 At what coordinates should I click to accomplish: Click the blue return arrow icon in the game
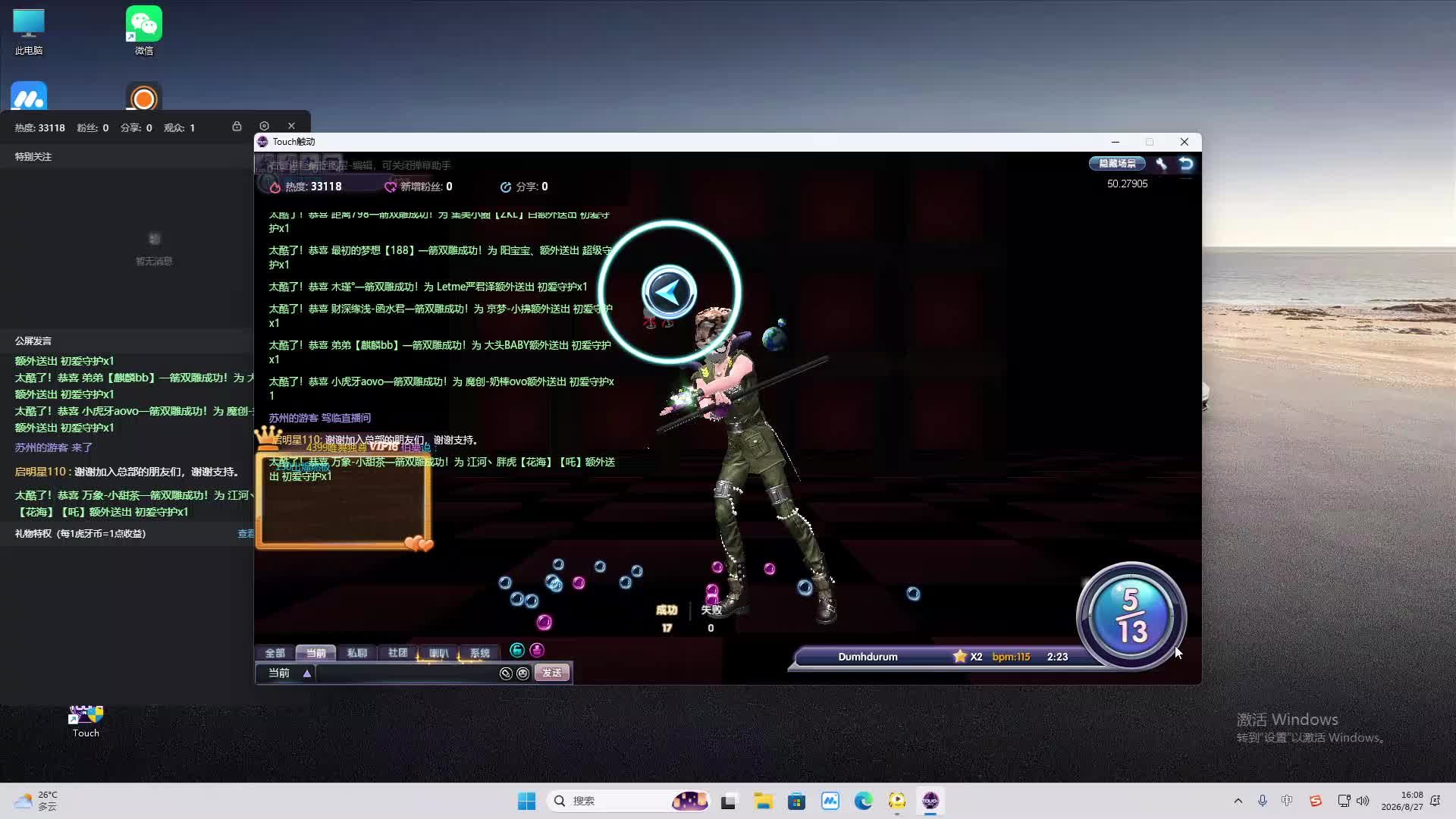click(1186, 163)
